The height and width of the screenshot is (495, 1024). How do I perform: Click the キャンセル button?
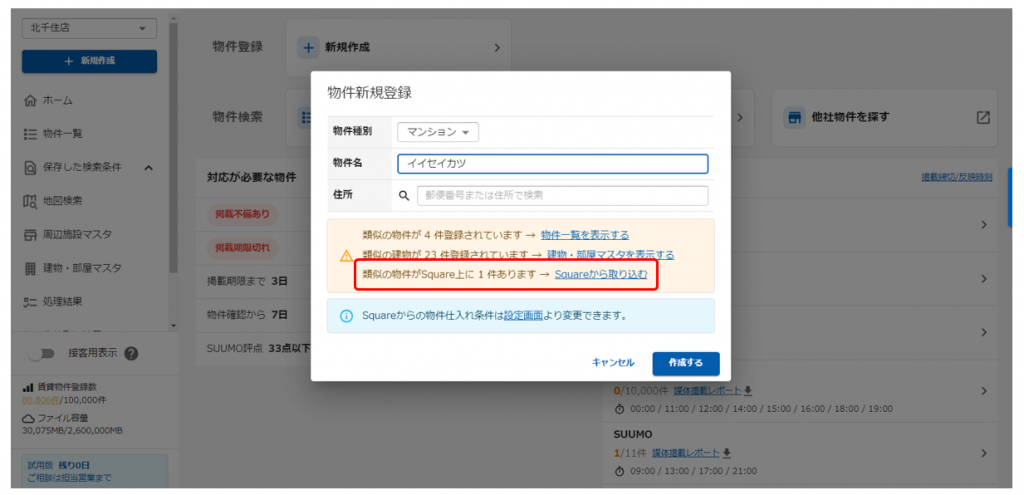[613, 363]
